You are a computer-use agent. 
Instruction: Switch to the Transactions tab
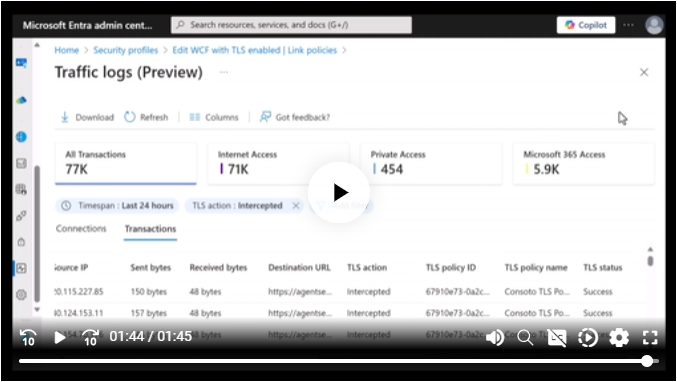[150, 229]
